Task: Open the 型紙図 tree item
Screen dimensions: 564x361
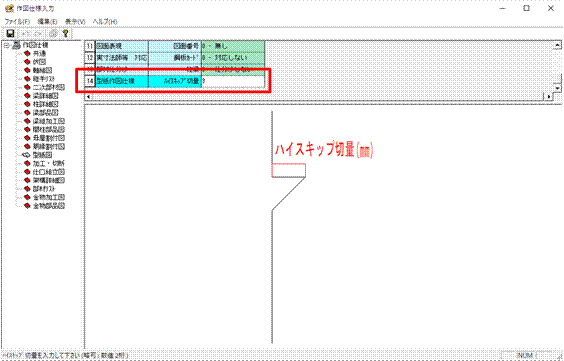Action: [42, 155]
